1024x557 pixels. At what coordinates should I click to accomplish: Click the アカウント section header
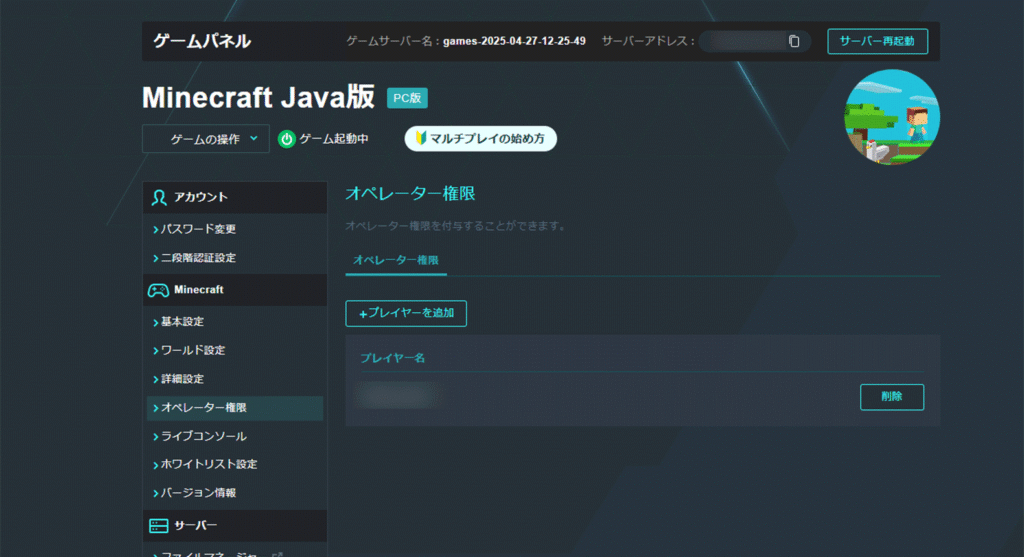tap(235, 197)
